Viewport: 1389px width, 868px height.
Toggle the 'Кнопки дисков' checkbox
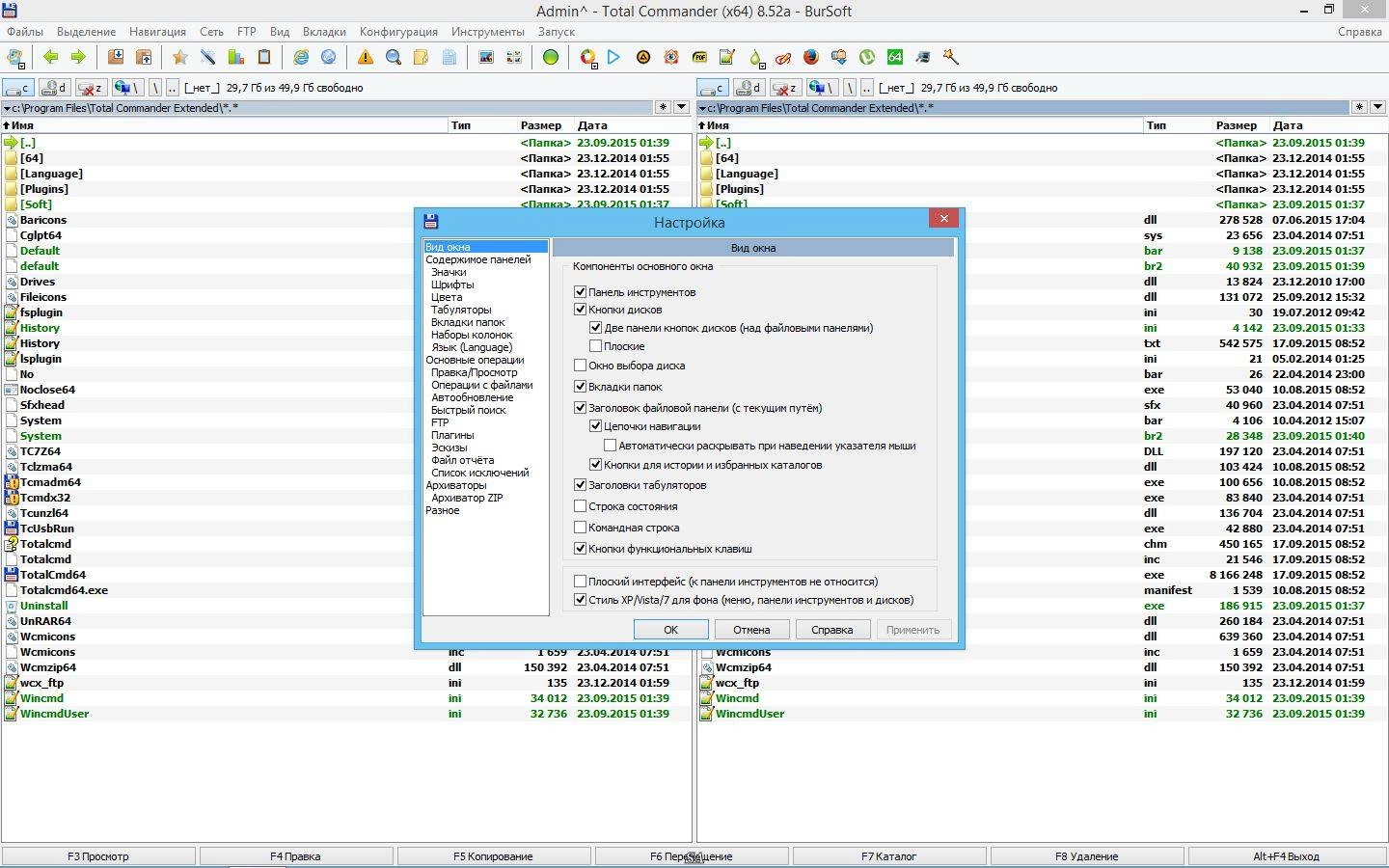point(580,310)
